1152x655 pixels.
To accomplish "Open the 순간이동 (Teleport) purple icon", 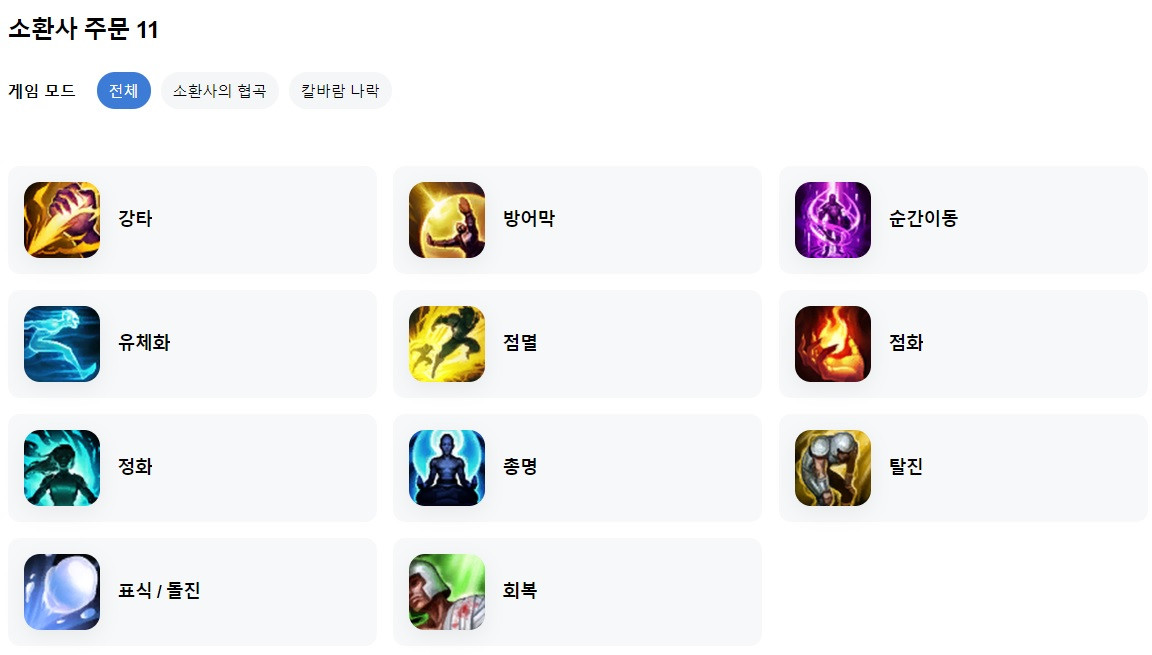I will [x=832, y=220].
